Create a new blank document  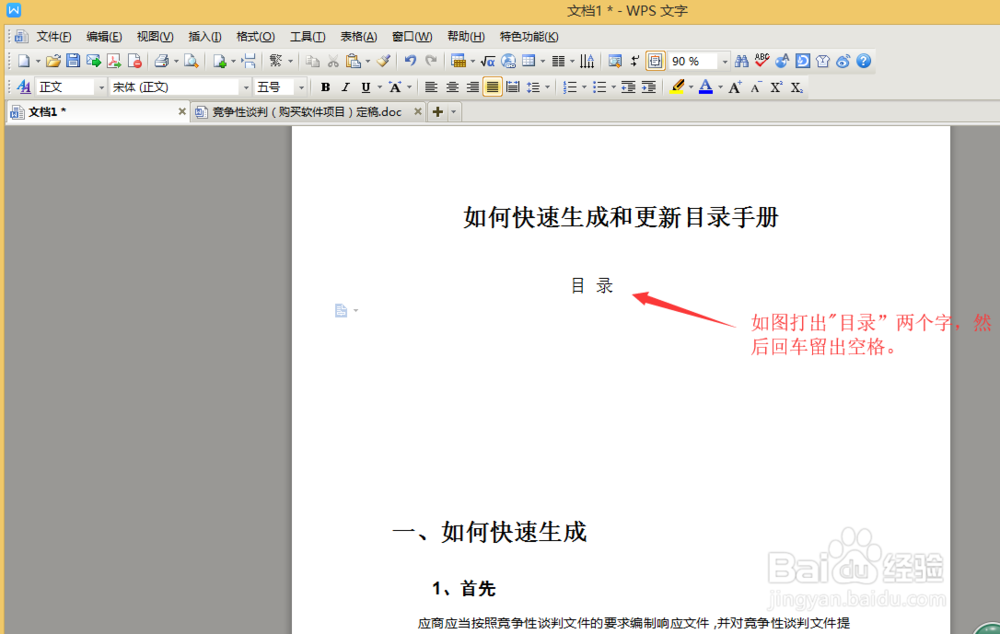tap(24, 61)
